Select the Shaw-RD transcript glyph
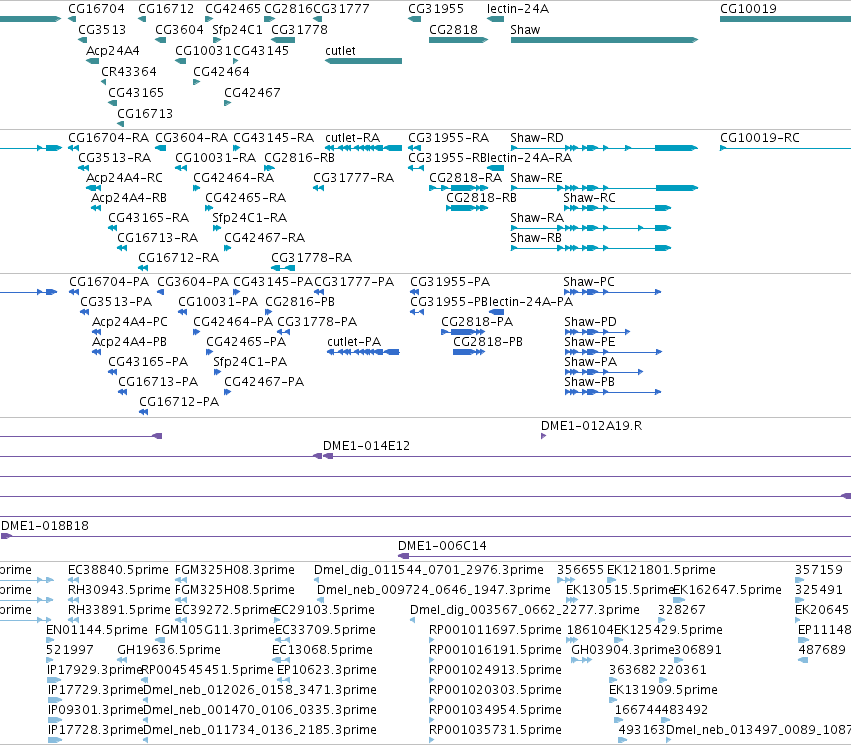The image size is (851, 745). coord(604,148)
